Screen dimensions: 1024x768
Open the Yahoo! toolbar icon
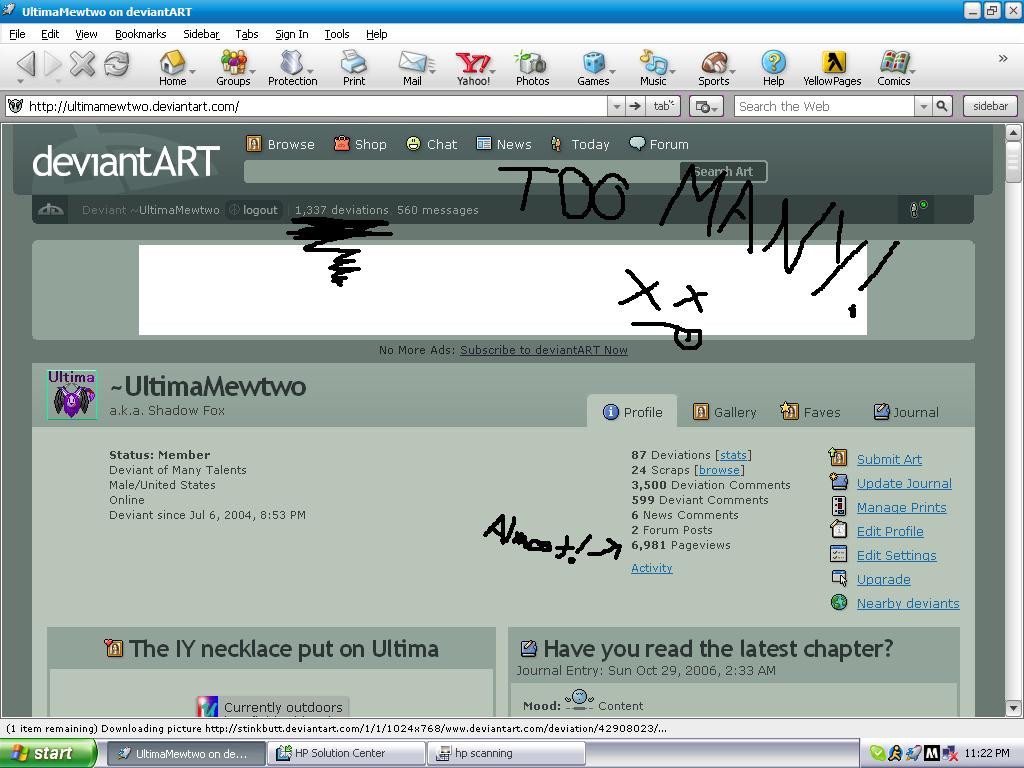coord(473,69)
